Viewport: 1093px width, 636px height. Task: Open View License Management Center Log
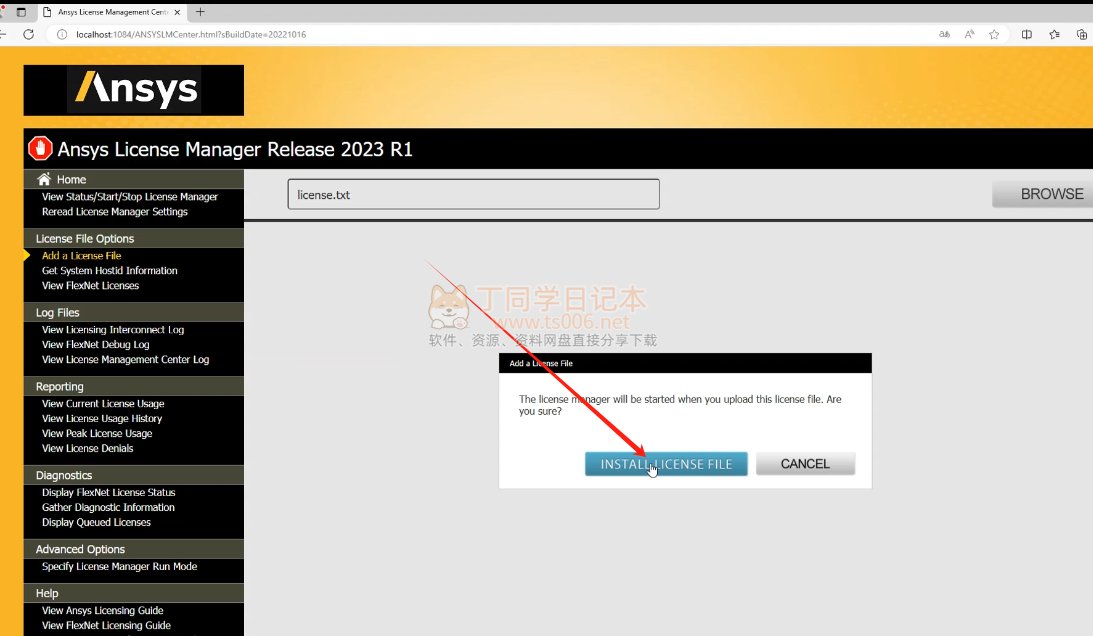coord(125,359)
